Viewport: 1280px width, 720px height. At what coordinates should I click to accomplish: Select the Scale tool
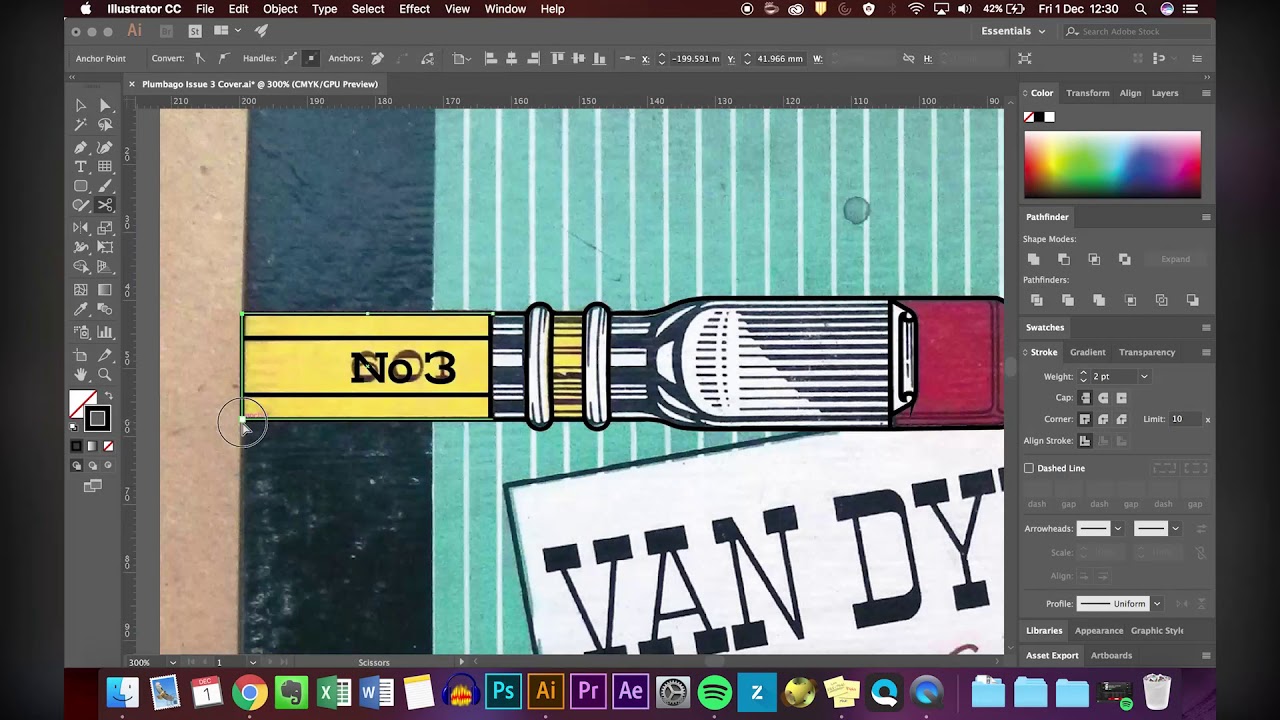(105, 229)
